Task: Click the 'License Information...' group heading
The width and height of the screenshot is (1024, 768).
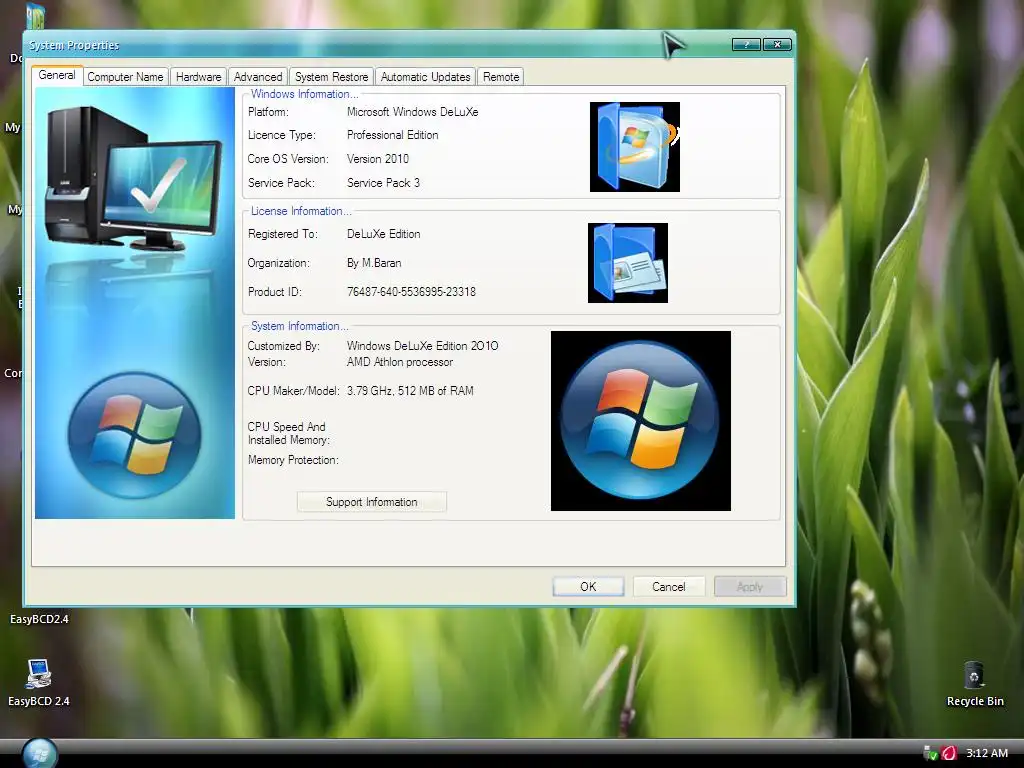Action: (x=301, y=211)
